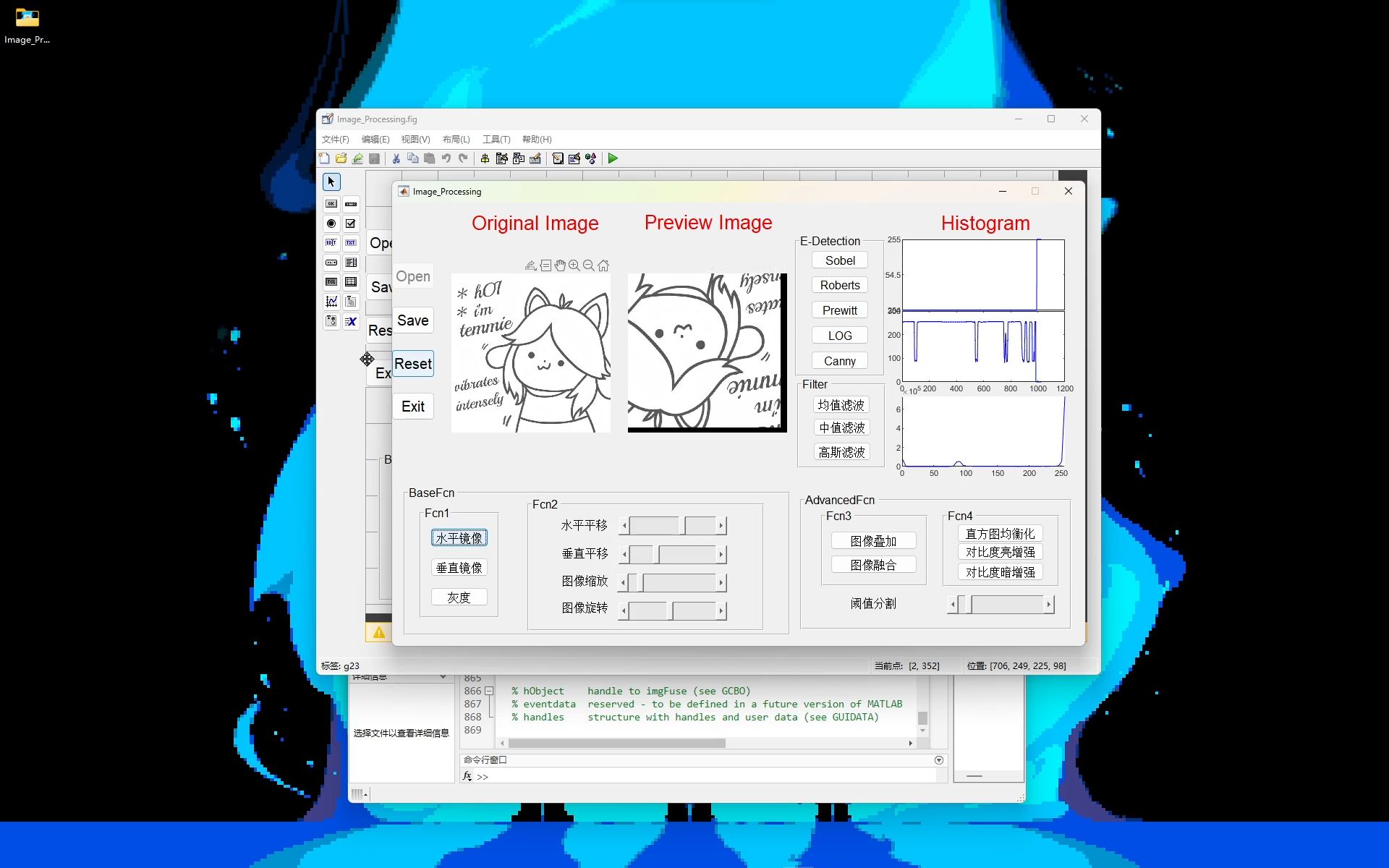Pick the Axes component in palette
This screenshot has width=1389, height=868.
click(331, 302)
